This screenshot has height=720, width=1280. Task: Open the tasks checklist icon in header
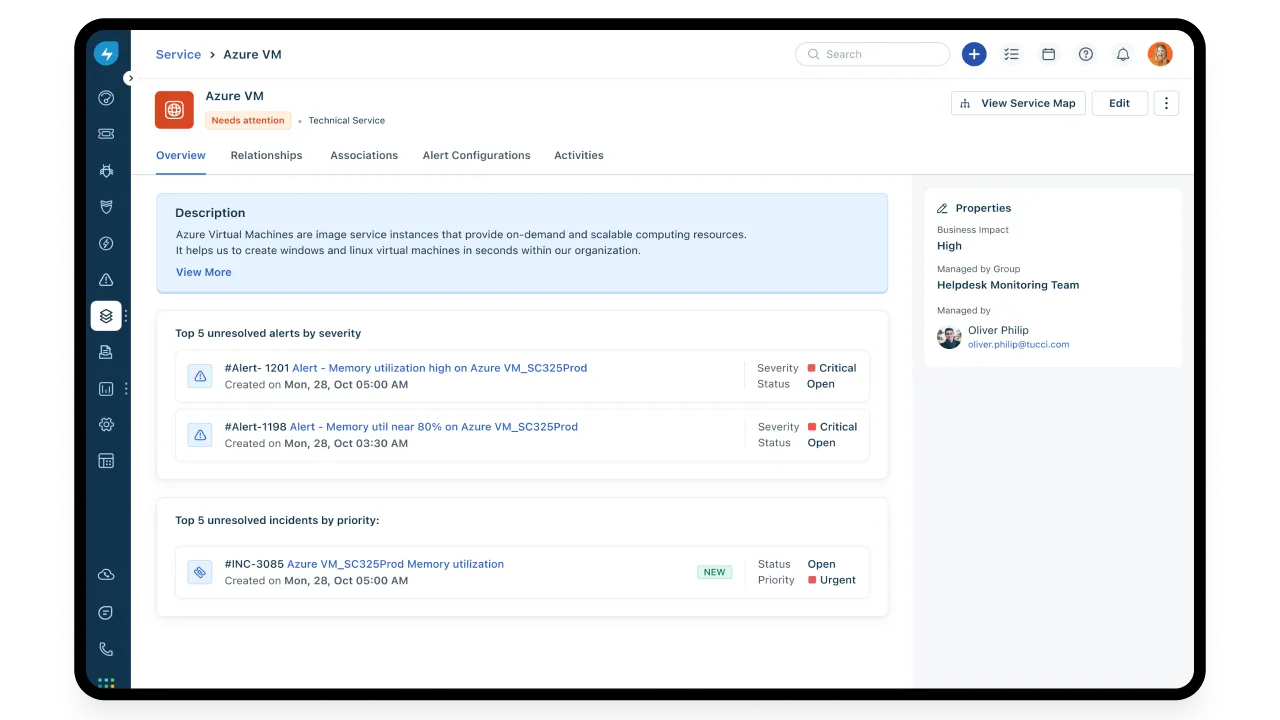click(x=1011, y=54)
